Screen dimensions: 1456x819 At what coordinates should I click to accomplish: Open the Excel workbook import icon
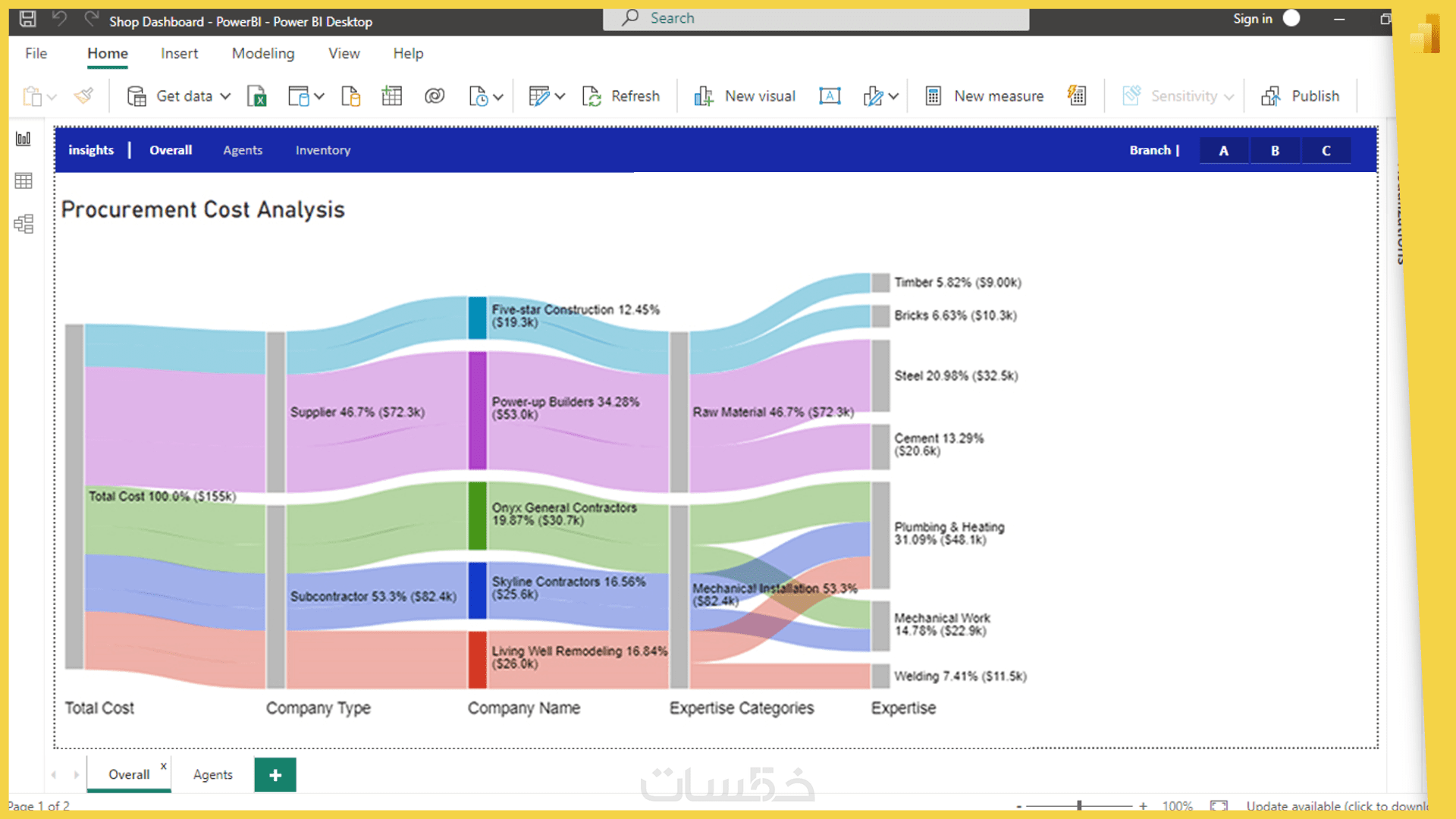(x=257, y=96)
